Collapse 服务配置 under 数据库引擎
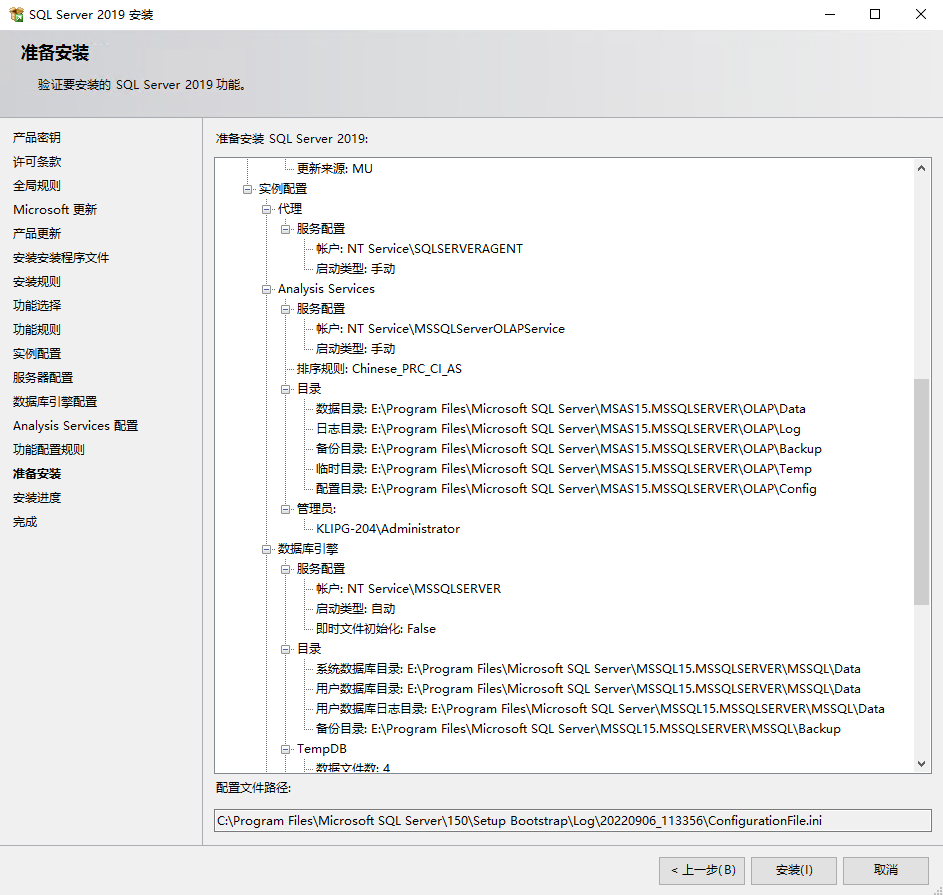The width and height of the screenshot is (943, 895). (286, 569)
